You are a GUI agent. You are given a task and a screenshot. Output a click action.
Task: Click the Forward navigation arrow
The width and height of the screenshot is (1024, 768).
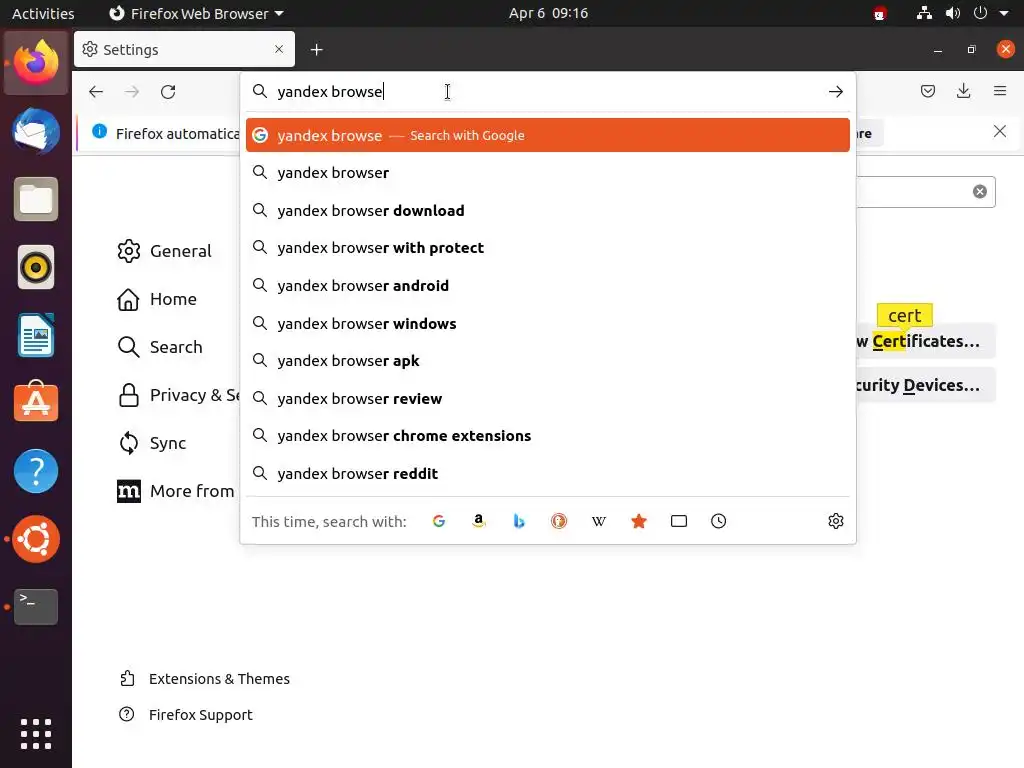pyautogui.click(x=132, y=91)
